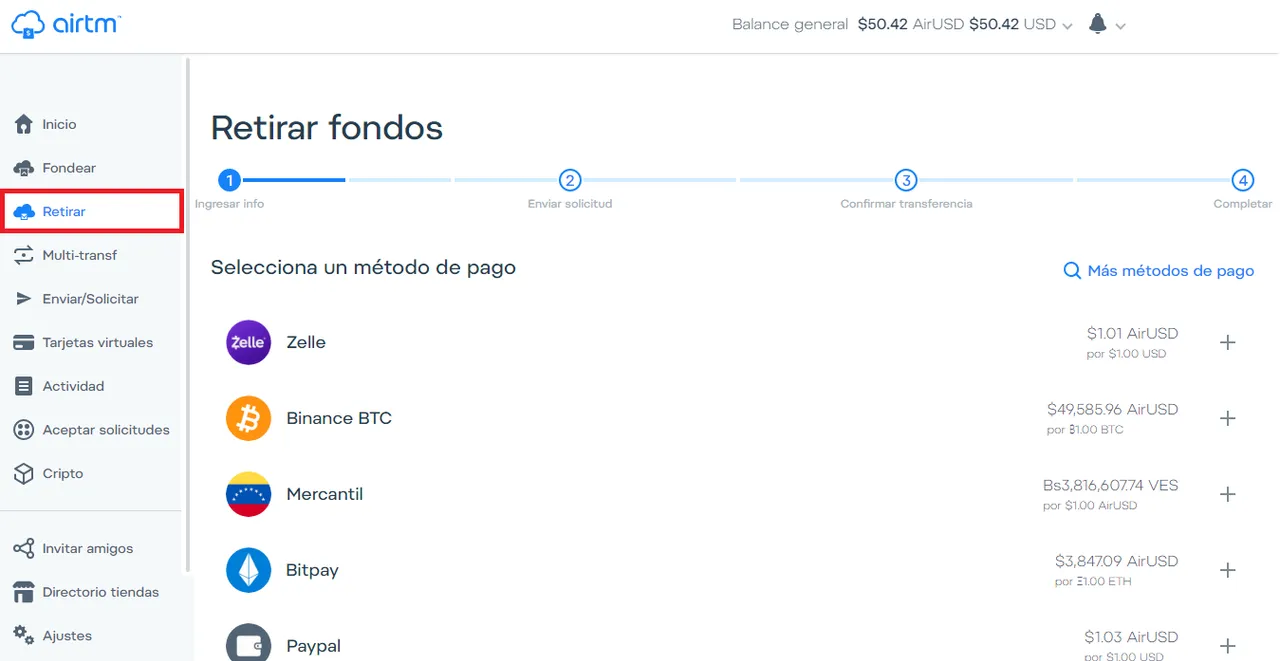Click the Airtm logo

point(65,24)
